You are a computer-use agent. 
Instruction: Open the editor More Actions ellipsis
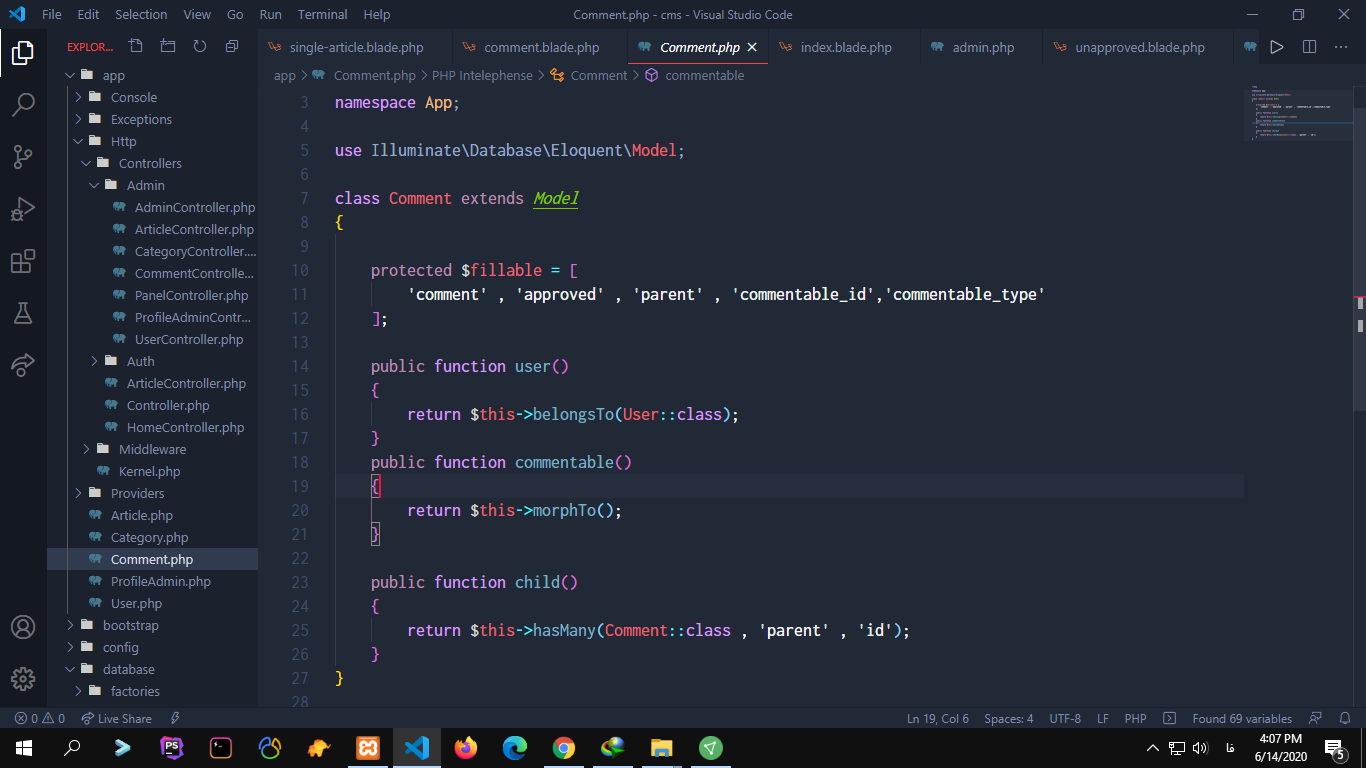point(1341,47)
